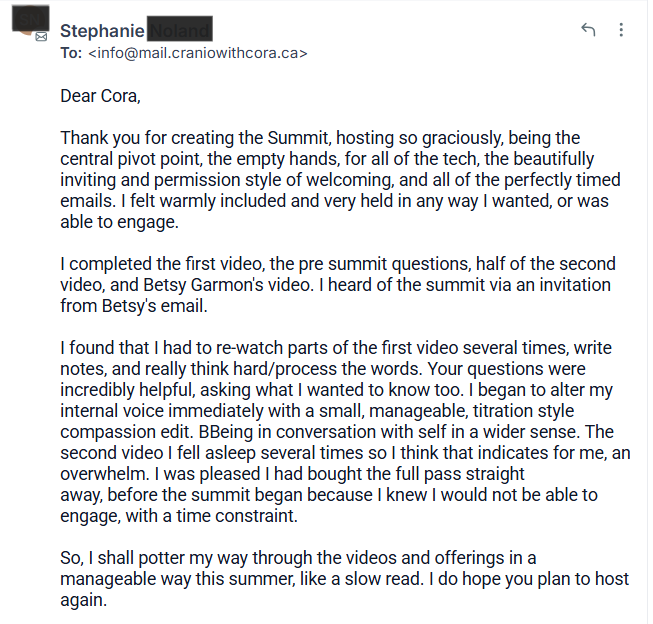The image size is (653, 624).
Task: Click the redacted surname block in header
Action: pyautogui.click(x=179, y=31)
